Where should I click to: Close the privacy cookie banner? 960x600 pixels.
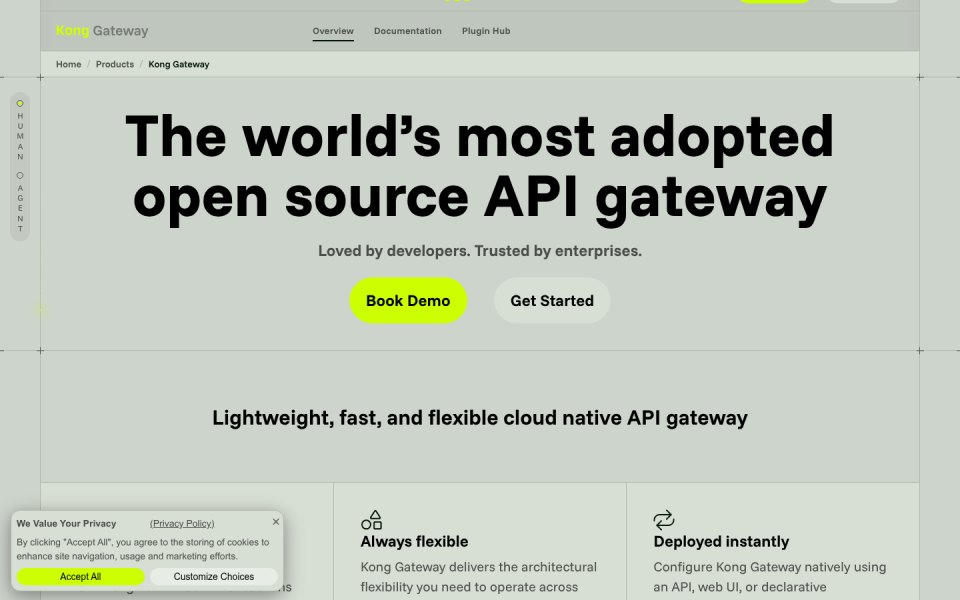tap(276, 522)
